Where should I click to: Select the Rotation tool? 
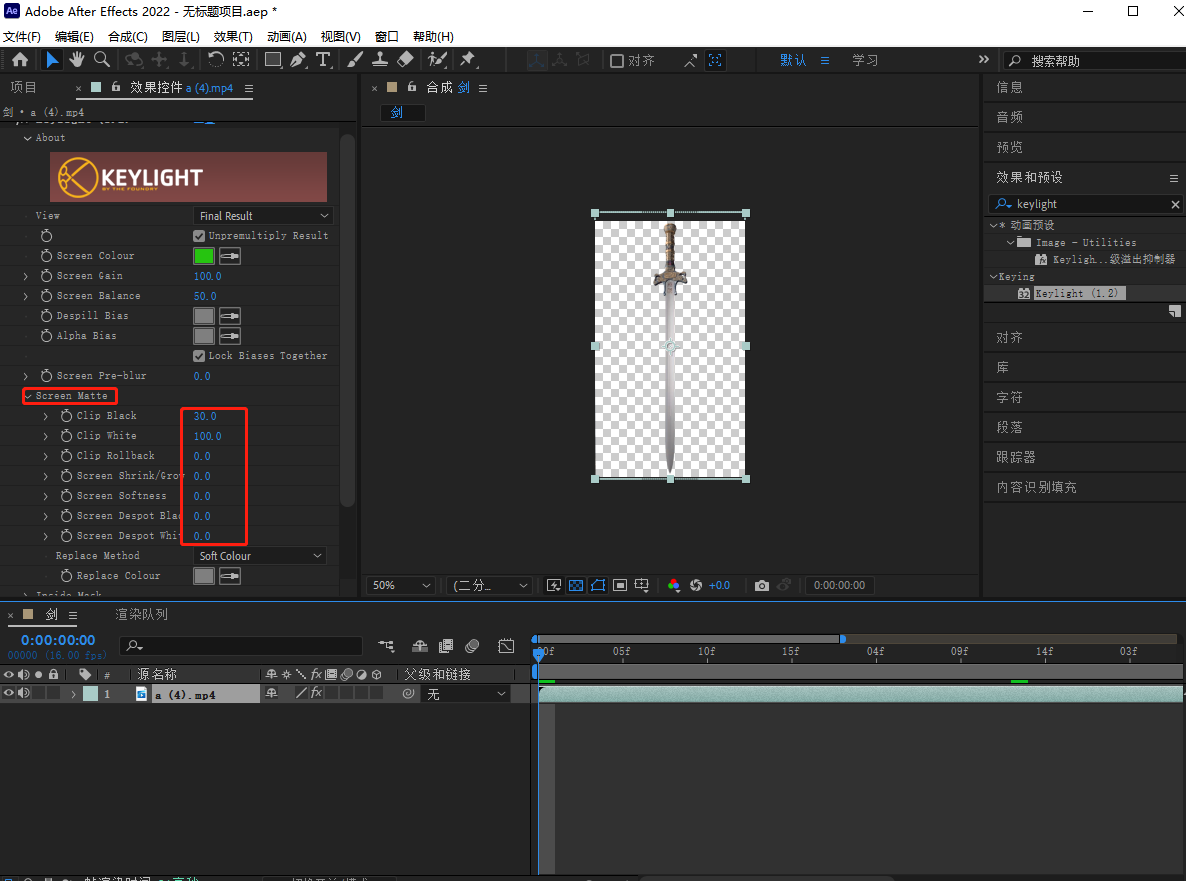click(216, 60)
